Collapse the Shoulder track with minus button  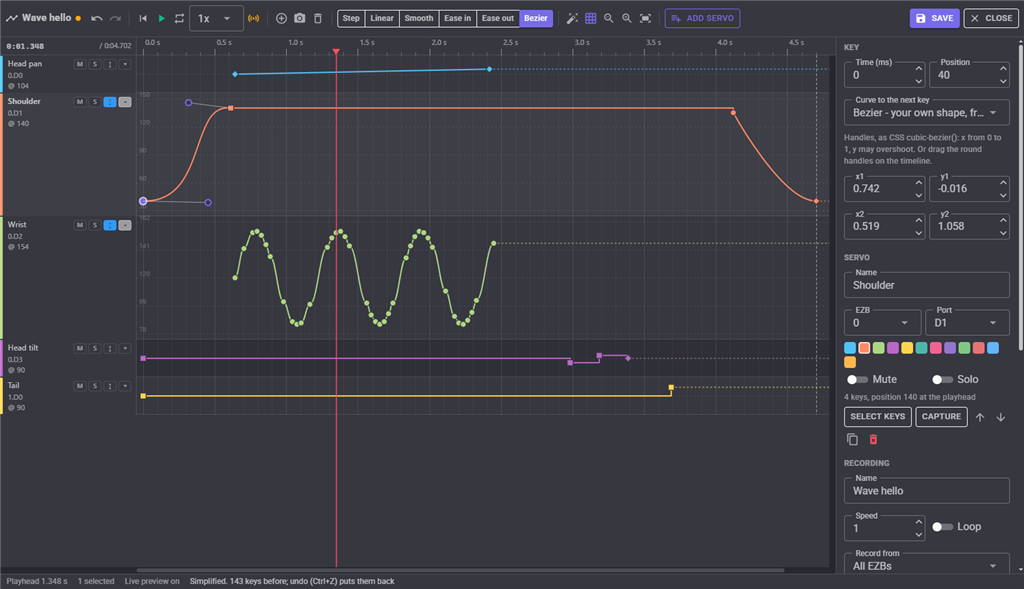(125, 102)
